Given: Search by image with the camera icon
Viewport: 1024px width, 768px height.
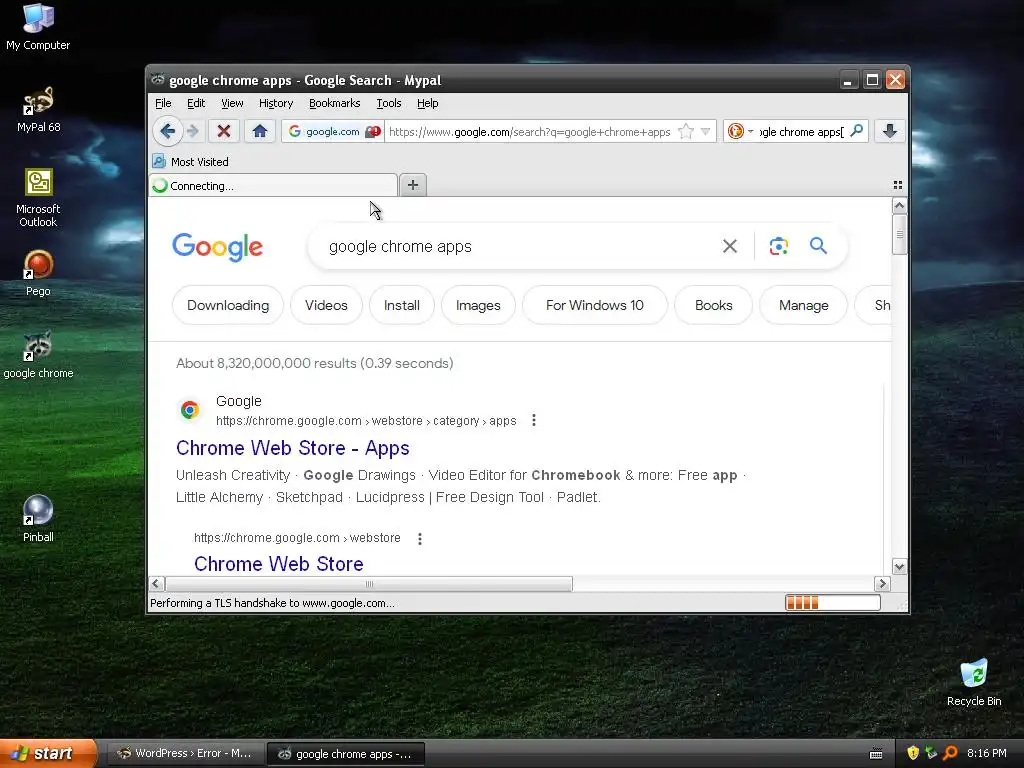Looking at the screenshot, I should click(778, 246).
